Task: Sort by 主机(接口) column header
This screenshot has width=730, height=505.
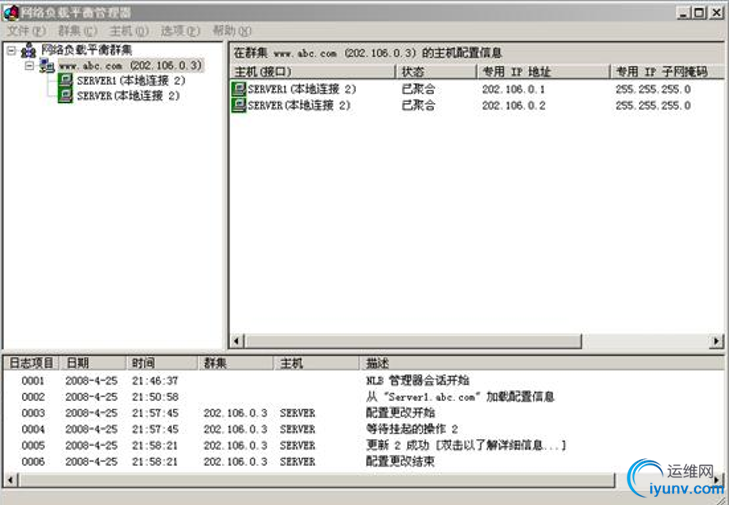Action: [313, 72]
